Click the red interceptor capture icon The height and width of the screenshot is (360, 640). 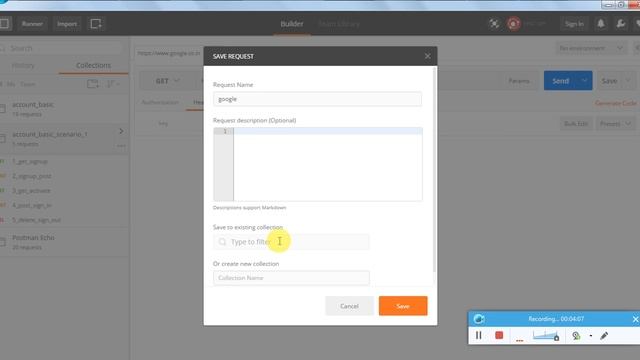pyautogui.click(x=513, y=24)
